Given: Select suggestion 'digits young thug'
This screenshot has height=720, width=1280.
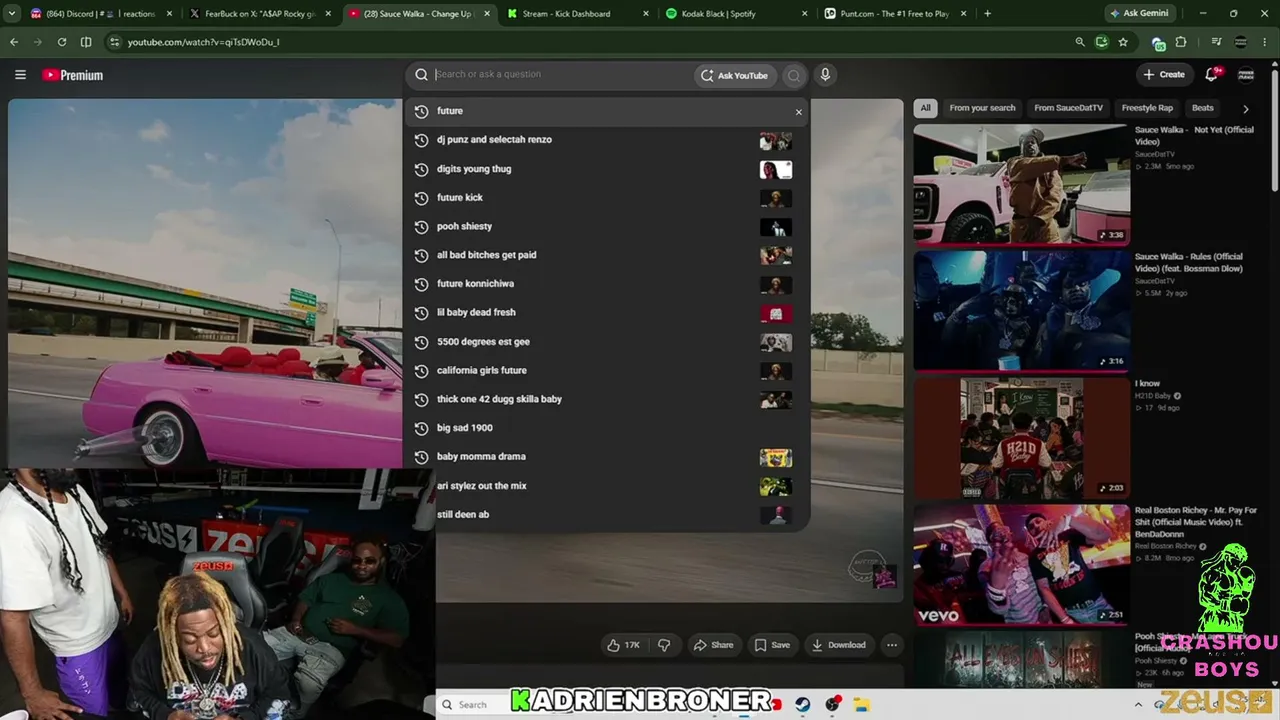Looking at the screenshot, I should pos(606,169).
